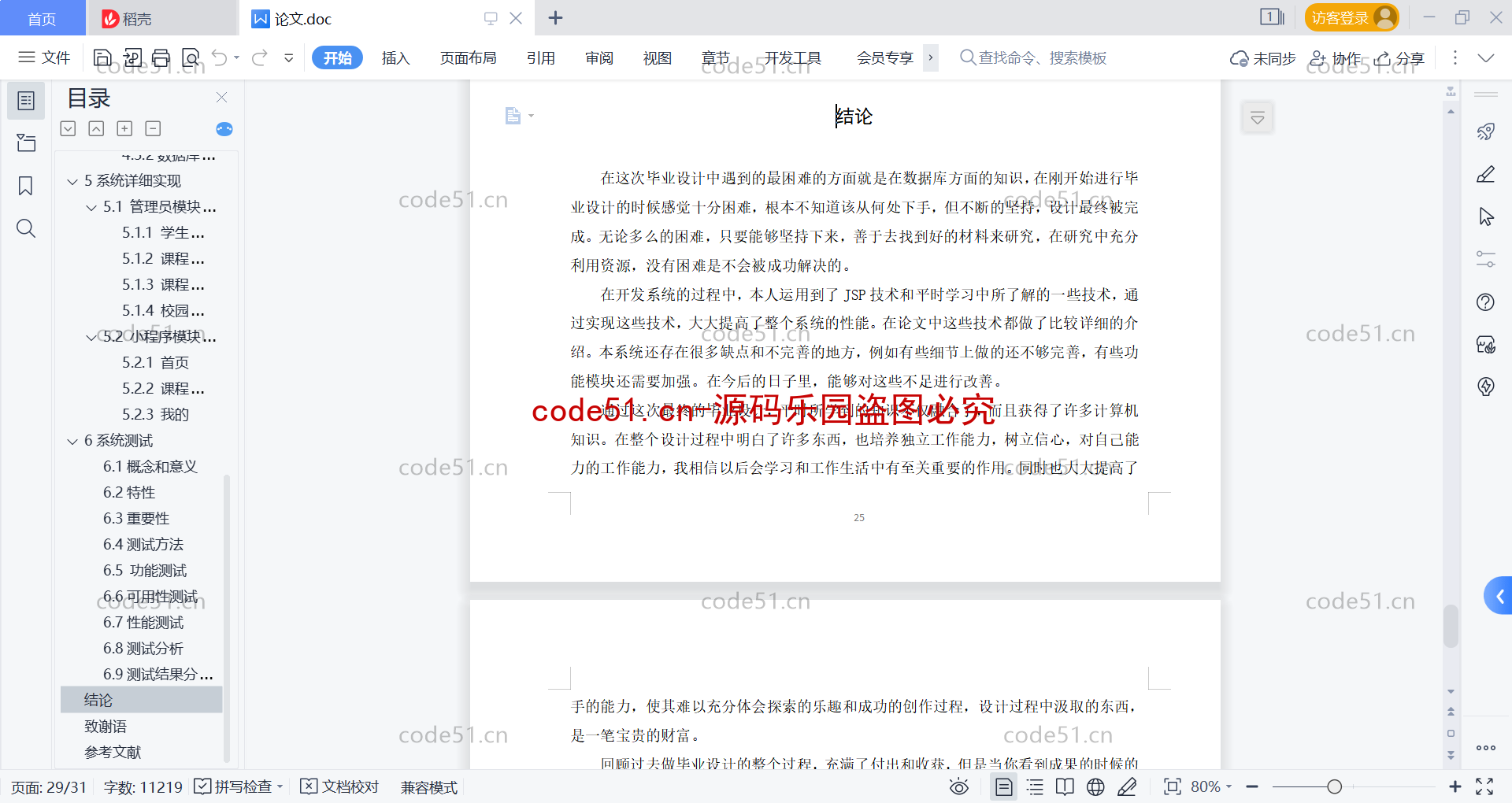
Task: Switch to the 审阅 ribbon tab
Action: pos(599,57)
